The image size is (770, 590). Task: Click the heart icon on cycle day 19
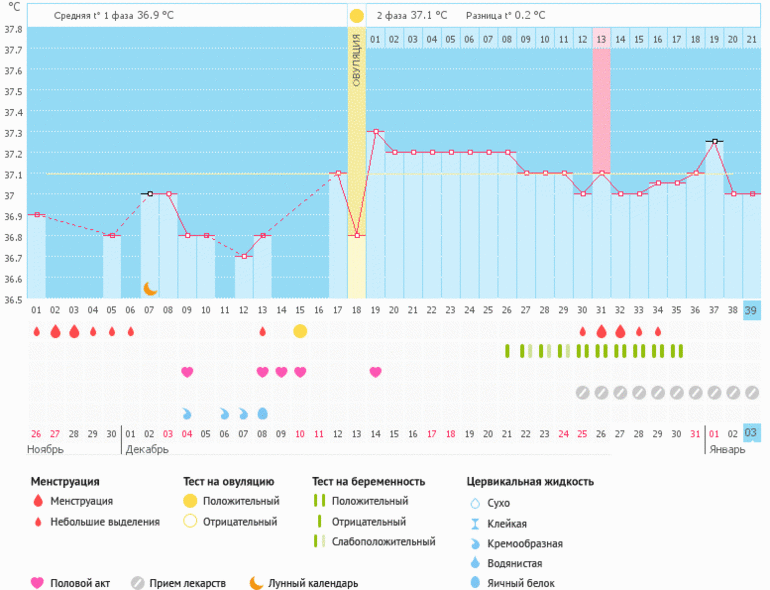coord(376,372)
